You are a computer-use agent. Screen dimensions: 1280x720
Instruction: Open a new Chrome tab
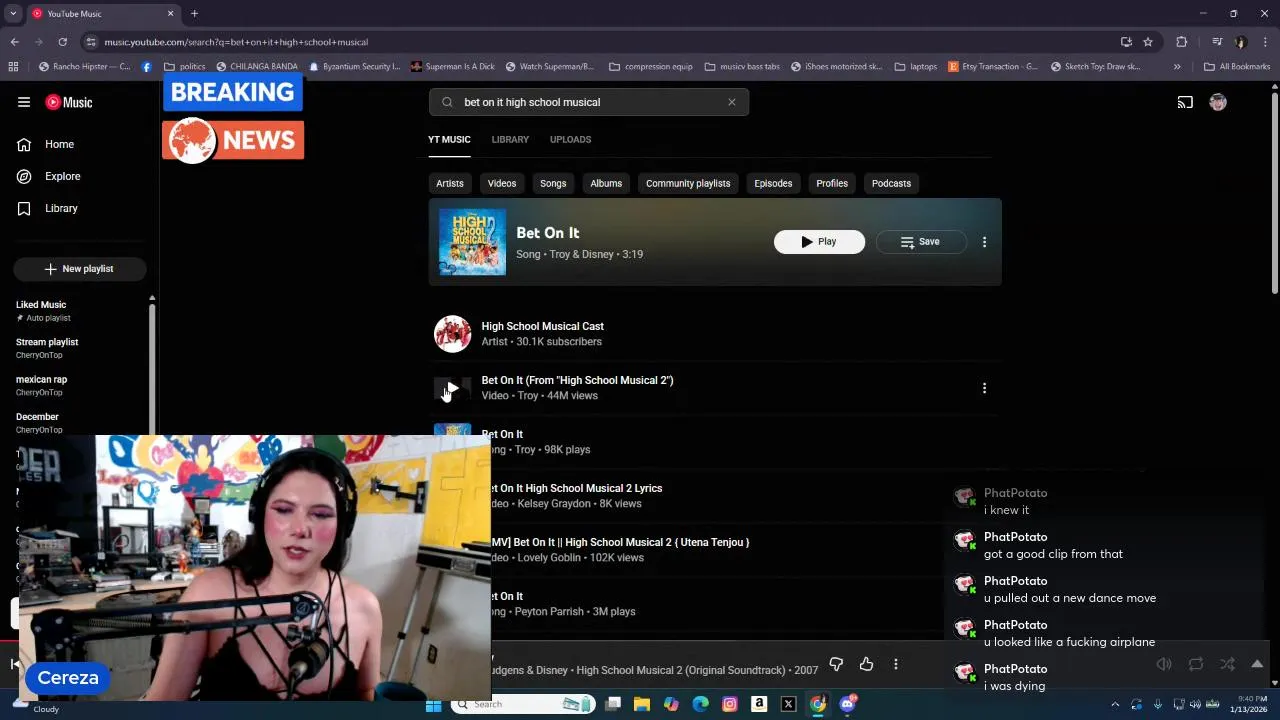[194, 14]
